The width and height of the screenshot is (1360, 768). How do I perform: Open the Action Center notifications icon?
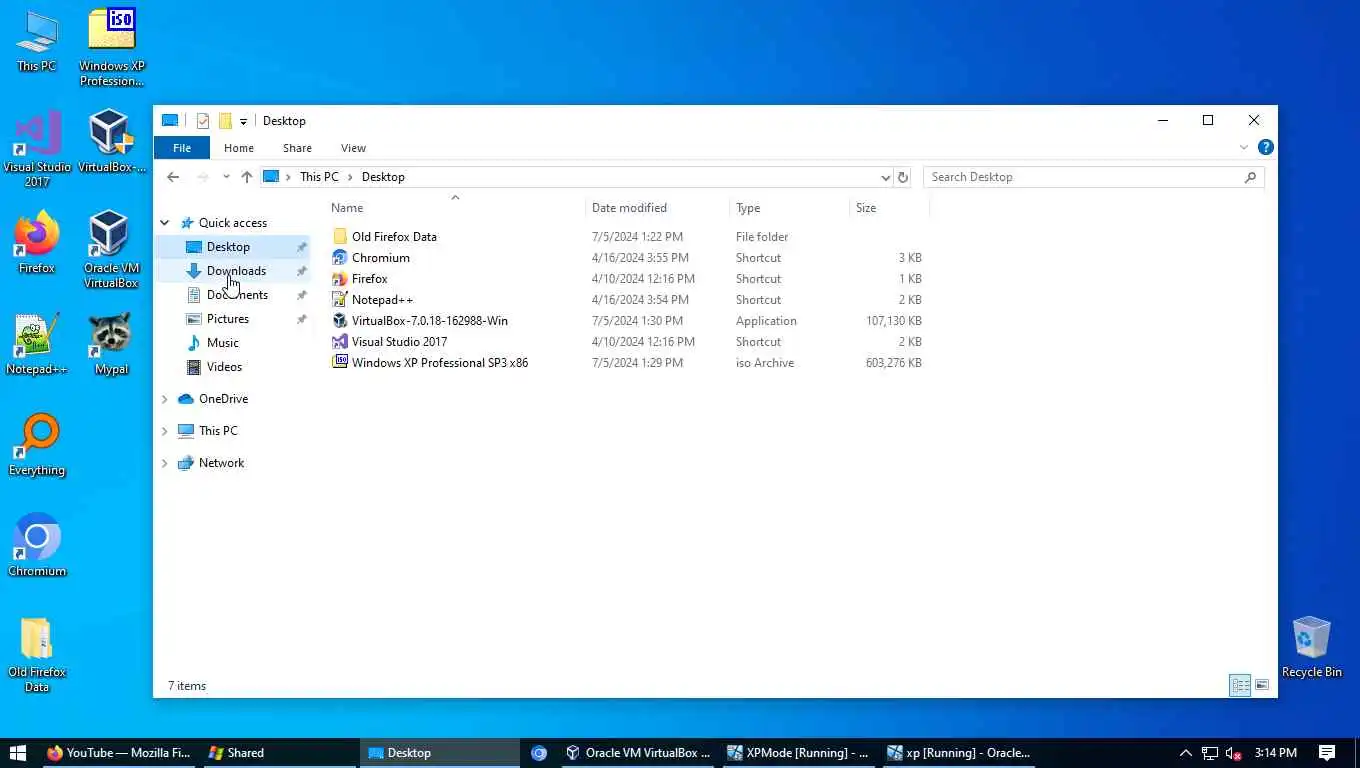coord(1327,753)
